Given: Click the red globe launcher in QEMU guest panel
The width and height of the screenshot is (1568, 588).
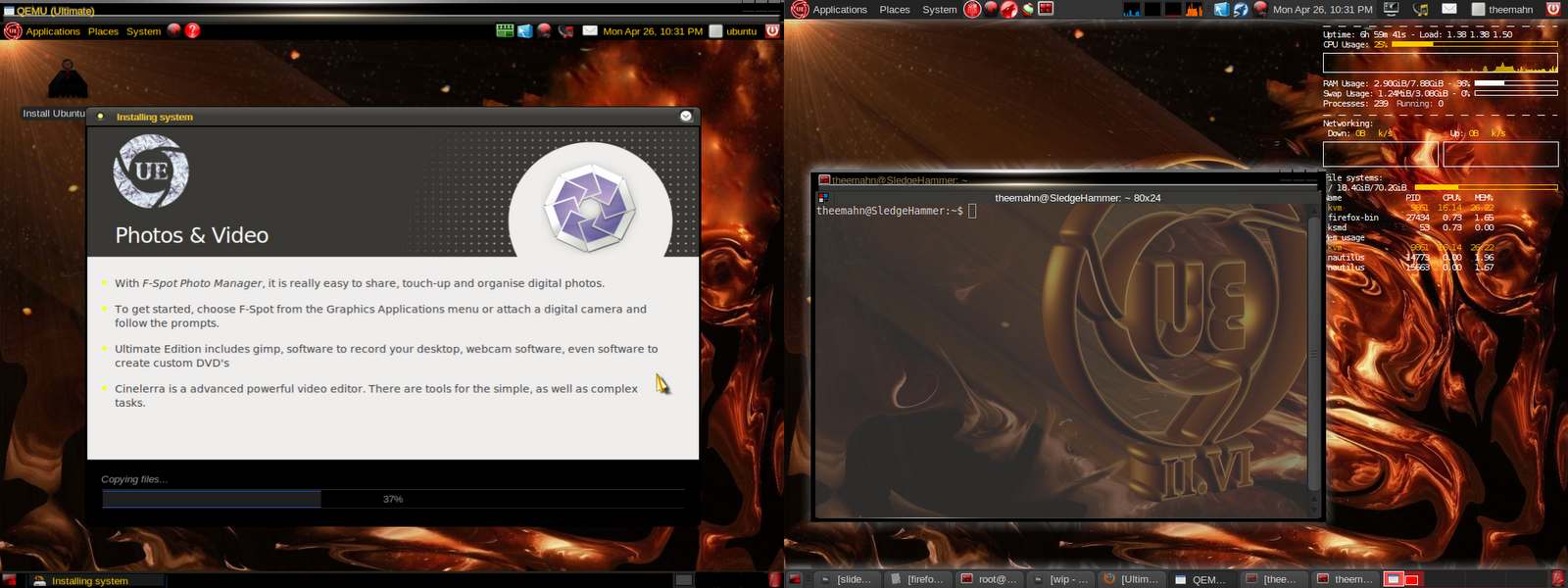Looking at the screenshot, I should 174,29.
